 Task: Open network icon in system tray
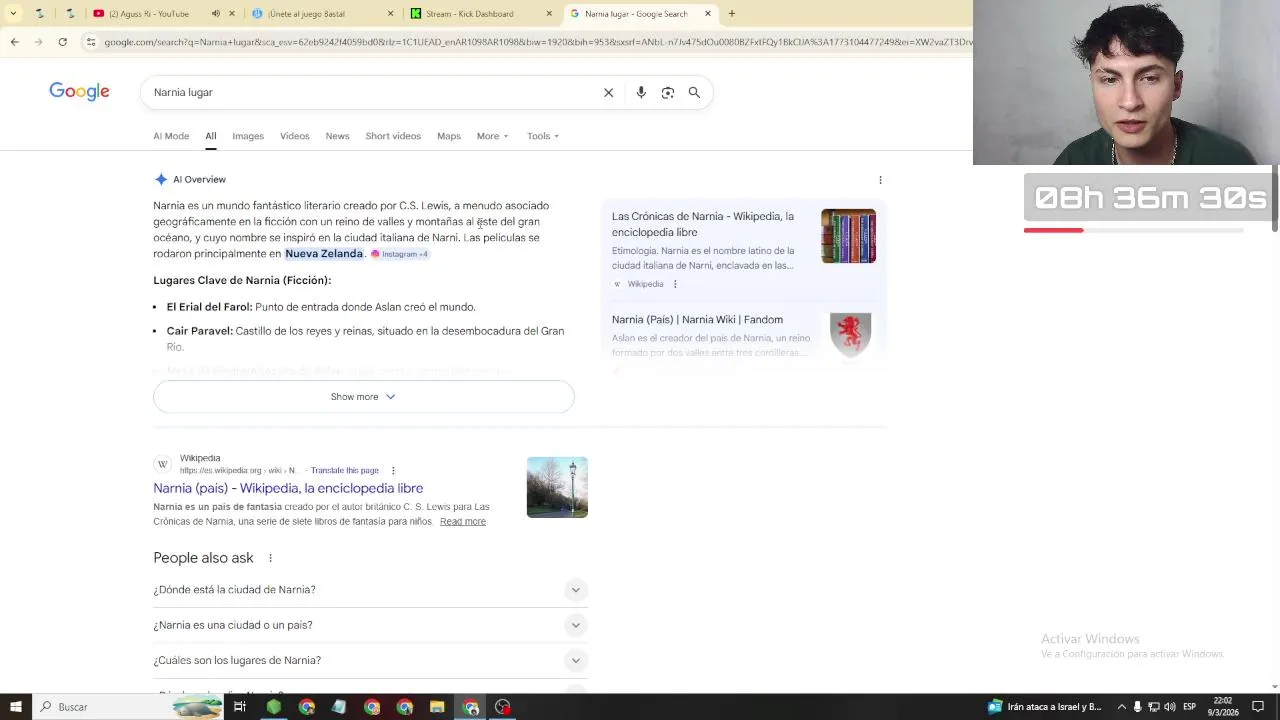click(1153, 707)
